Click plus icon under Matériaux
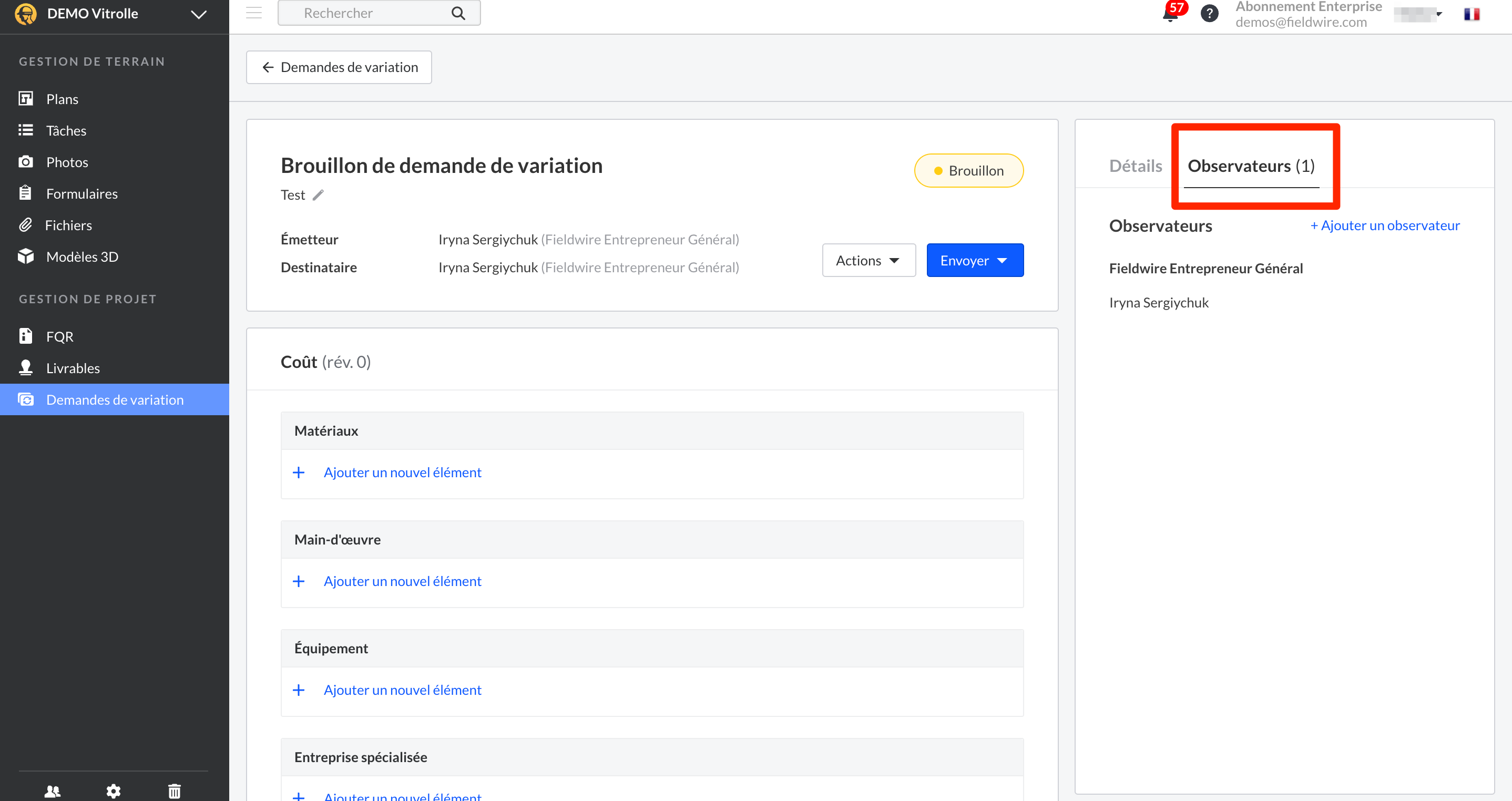1512x801 pixels. coord(299,473)
